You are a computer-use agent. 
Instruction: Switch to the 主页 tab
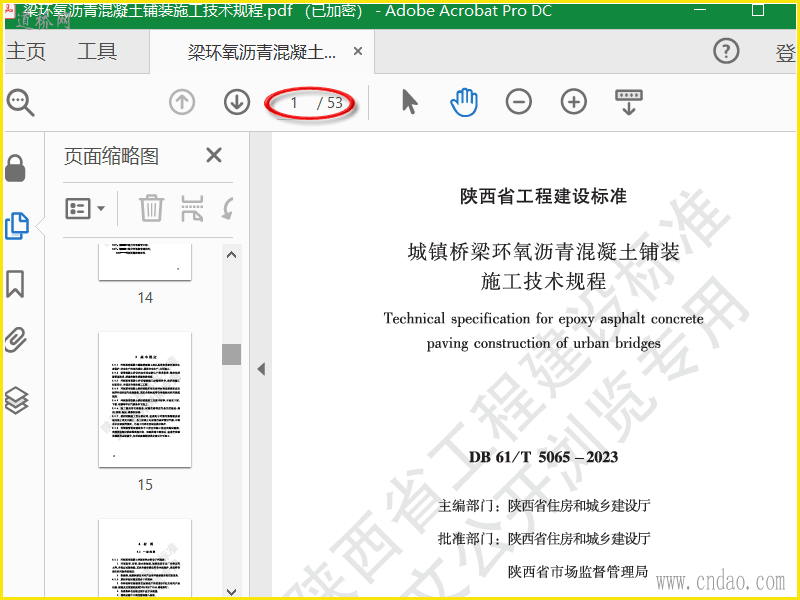(26, 52)
